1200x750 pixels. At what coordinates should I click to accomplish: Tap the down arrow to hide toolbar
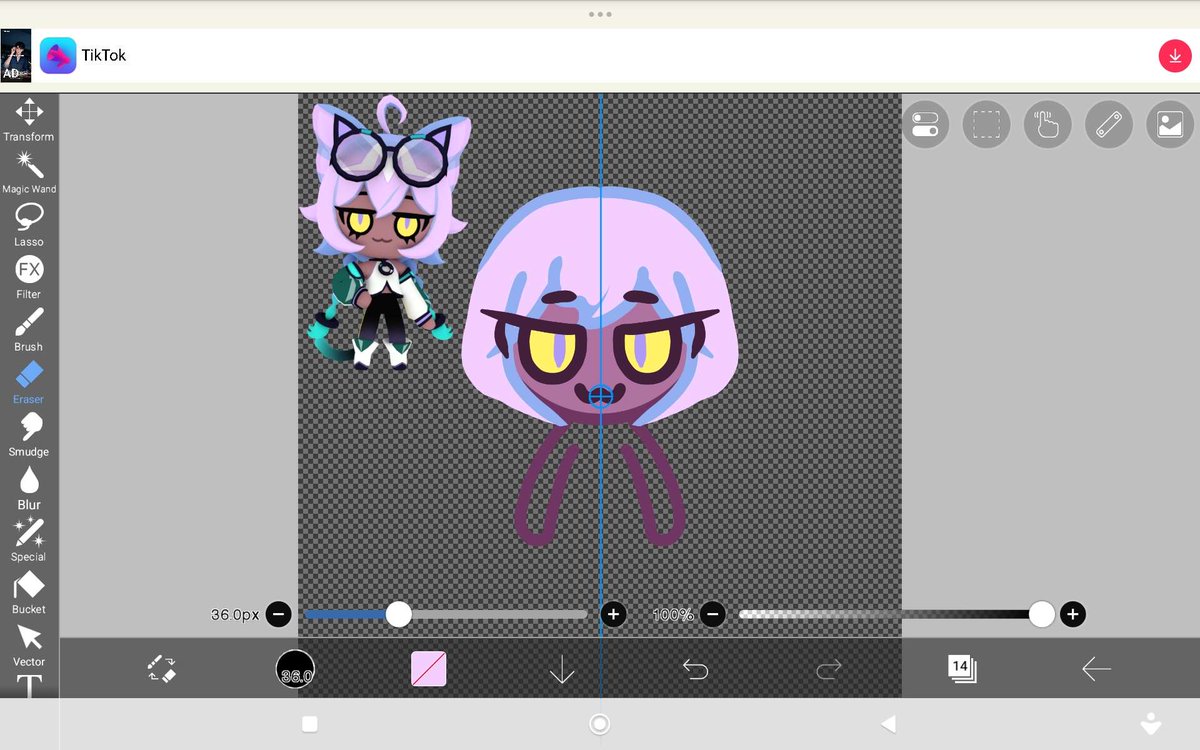tap(562, 669)
